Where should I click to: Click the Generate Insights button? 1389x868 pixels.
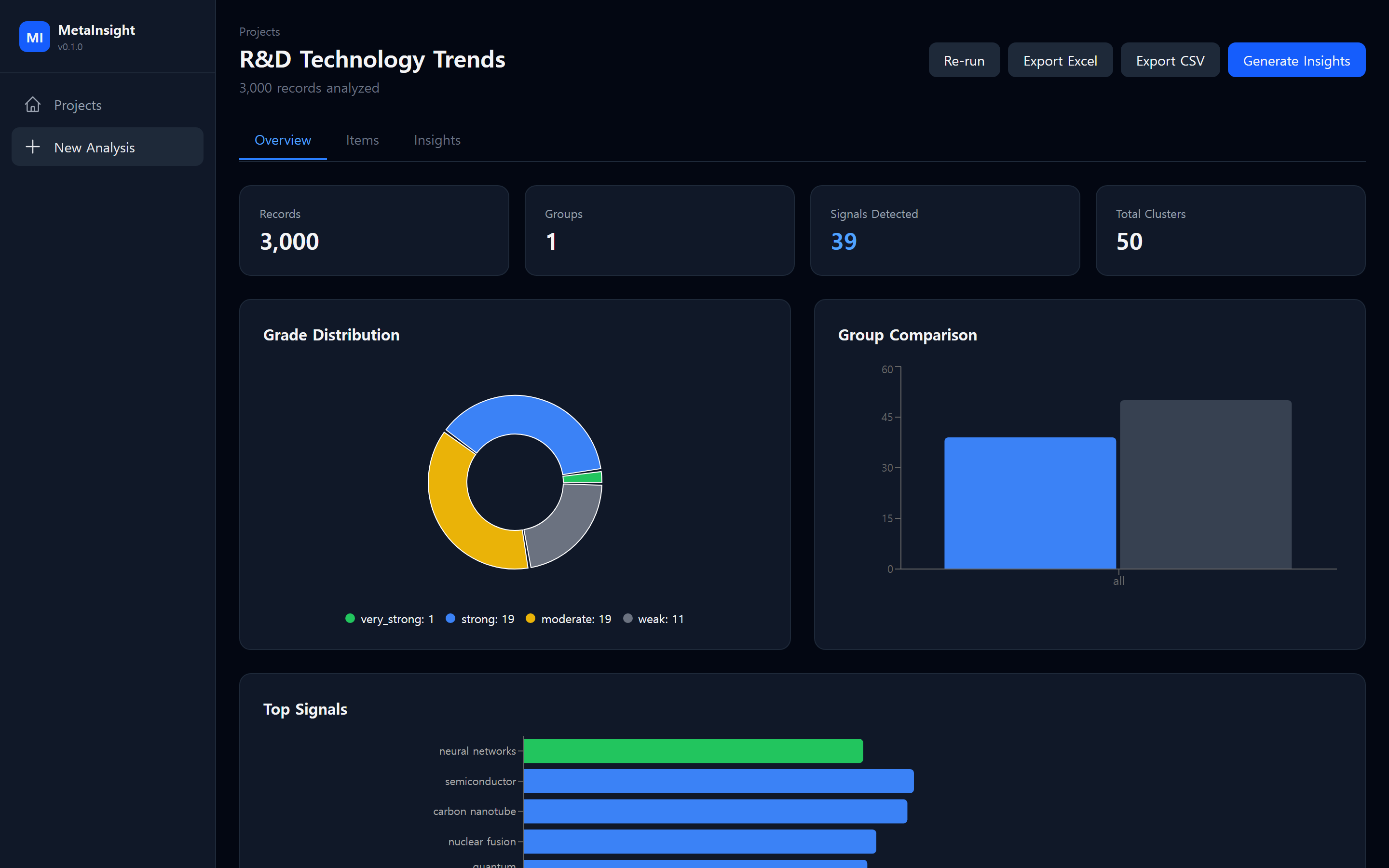(x=1296, y=60)
